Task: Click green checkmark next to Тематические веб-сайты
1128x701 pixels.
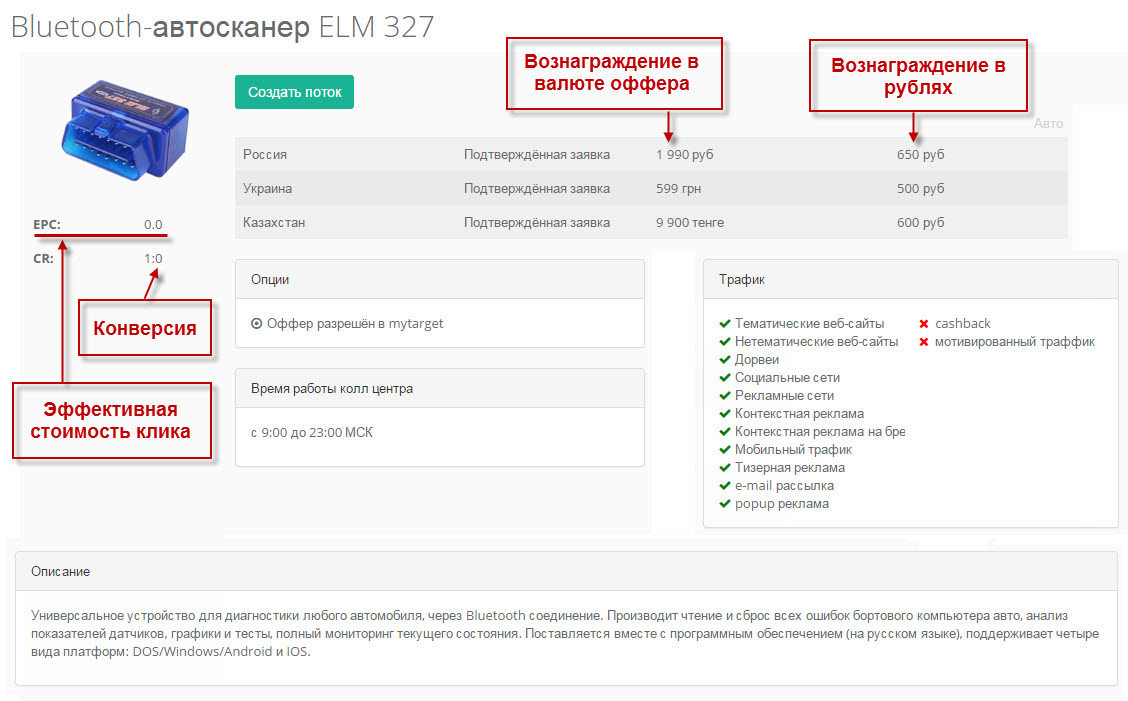Action: click(725, 324)
